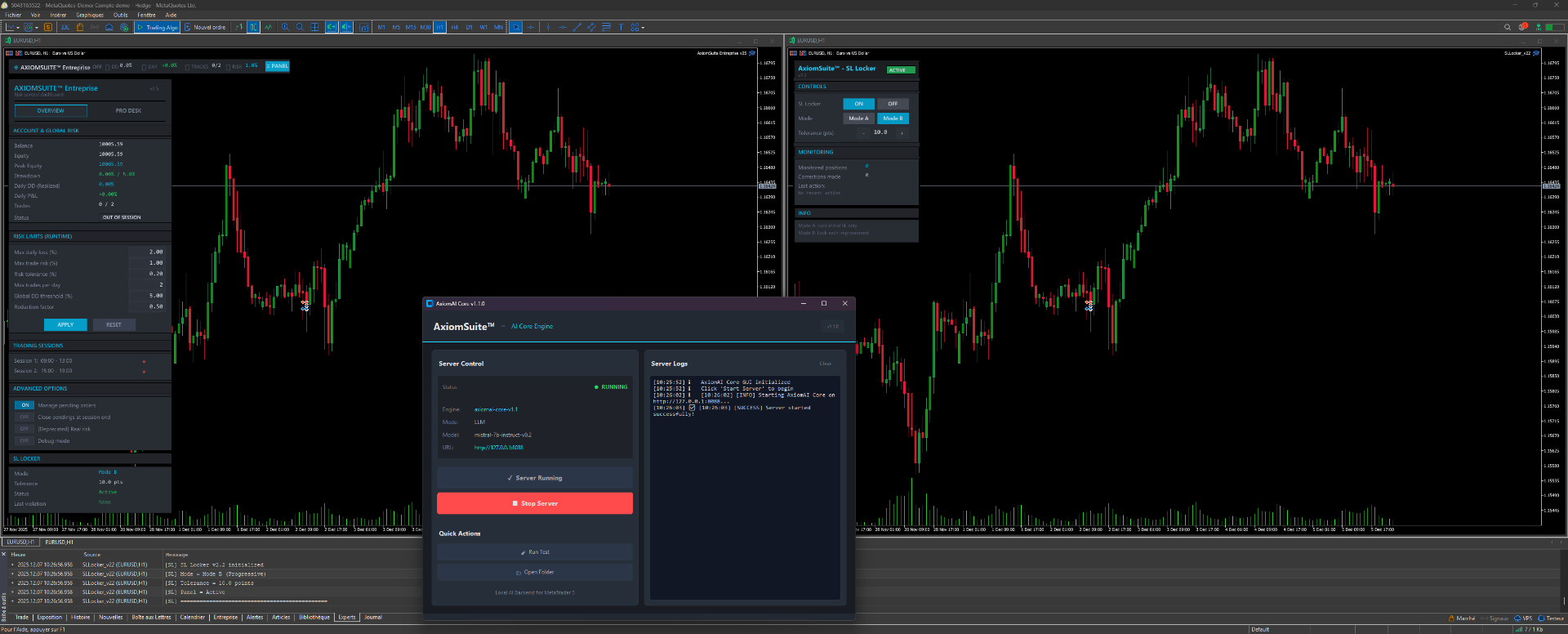This screenshot has width=1568, height=634.
Task: Click Run Test in Quick Actions
Action: click(x=535, y=552)
